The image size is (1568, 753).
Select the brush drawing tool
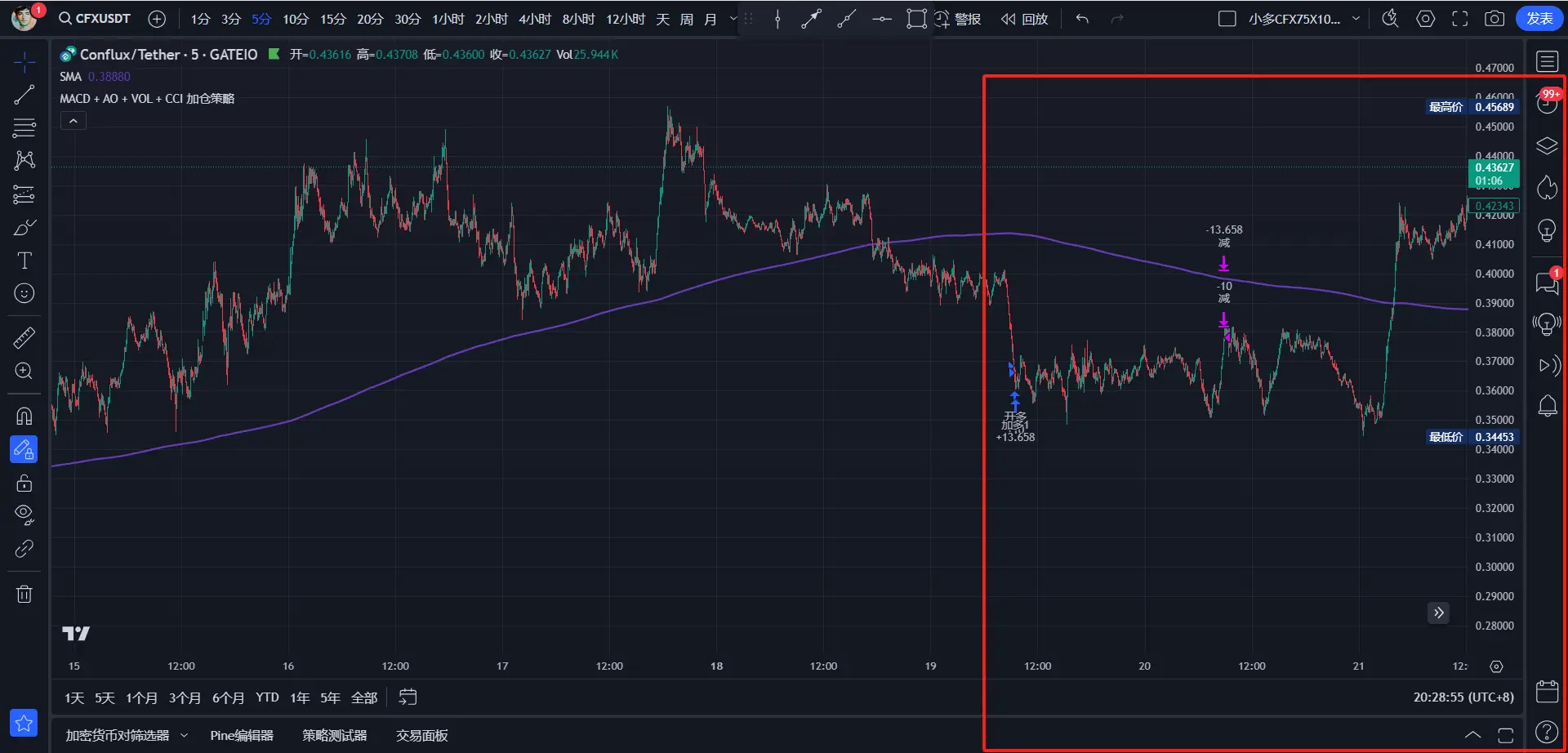[24, 228]
